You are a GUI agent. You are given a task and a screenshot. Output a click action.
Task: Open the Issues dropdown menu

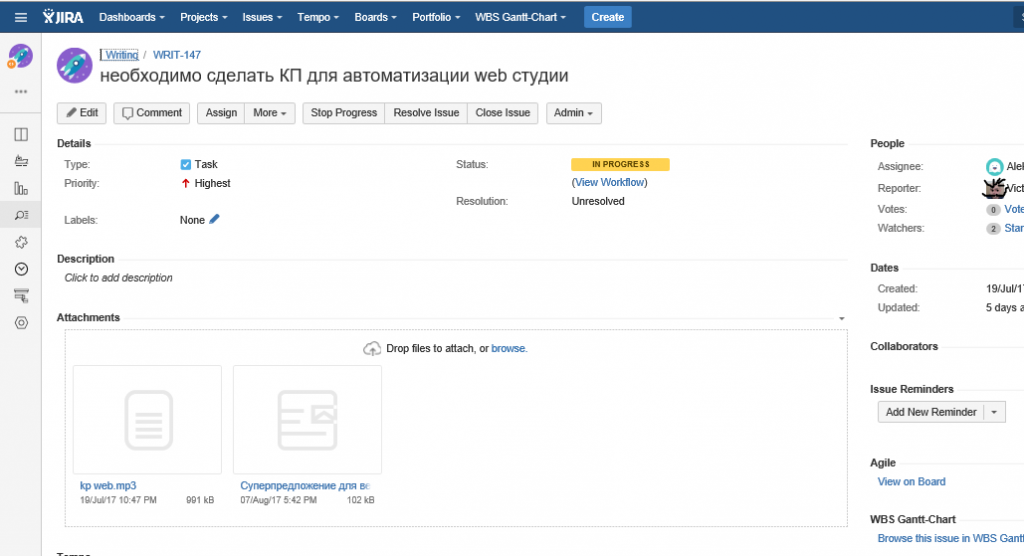[262, 18]
